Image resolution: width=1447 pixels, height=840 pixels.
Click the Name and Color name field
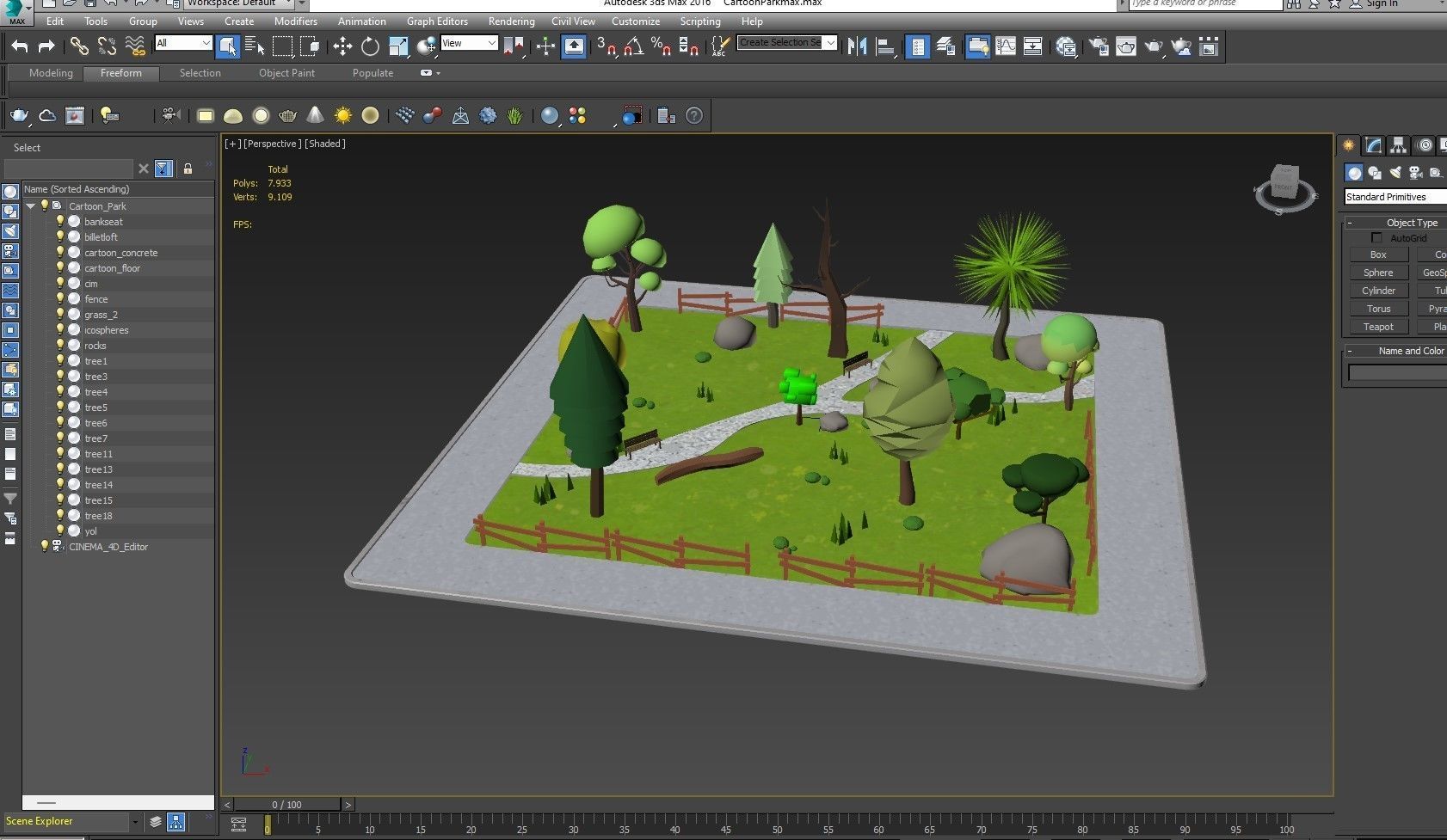(1397, 372)
